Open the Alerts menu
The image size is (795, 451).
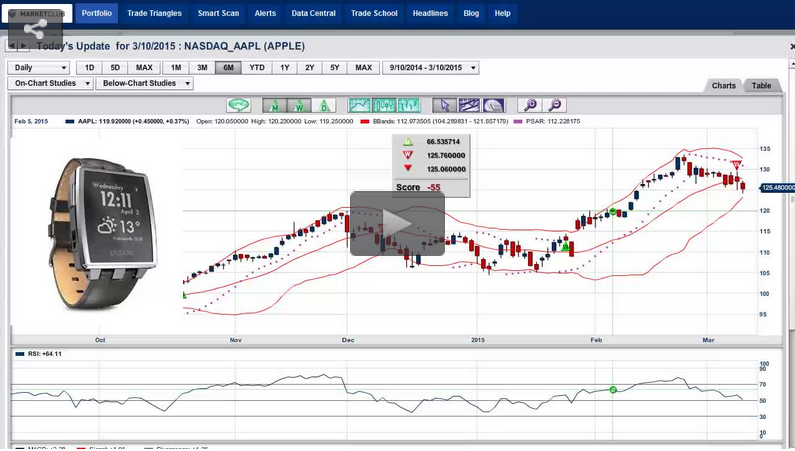(265, 13)
